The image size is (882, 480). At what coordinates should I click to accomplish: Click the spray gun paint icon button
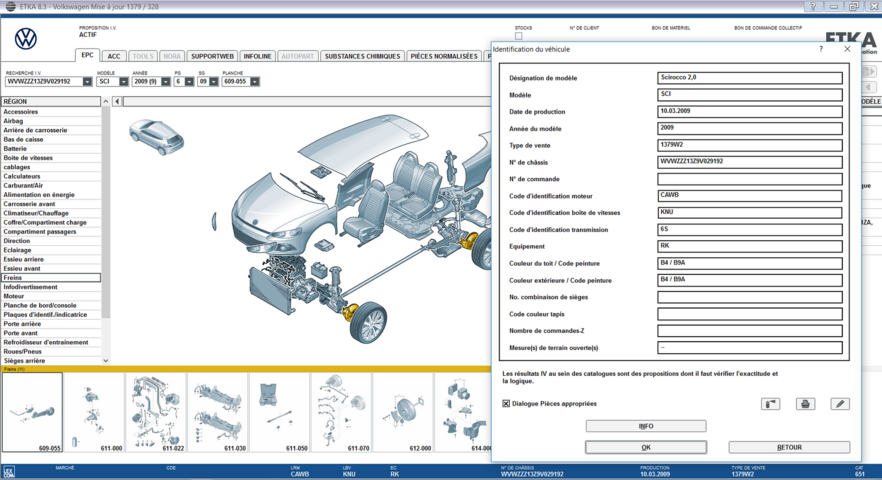[770, 403]
